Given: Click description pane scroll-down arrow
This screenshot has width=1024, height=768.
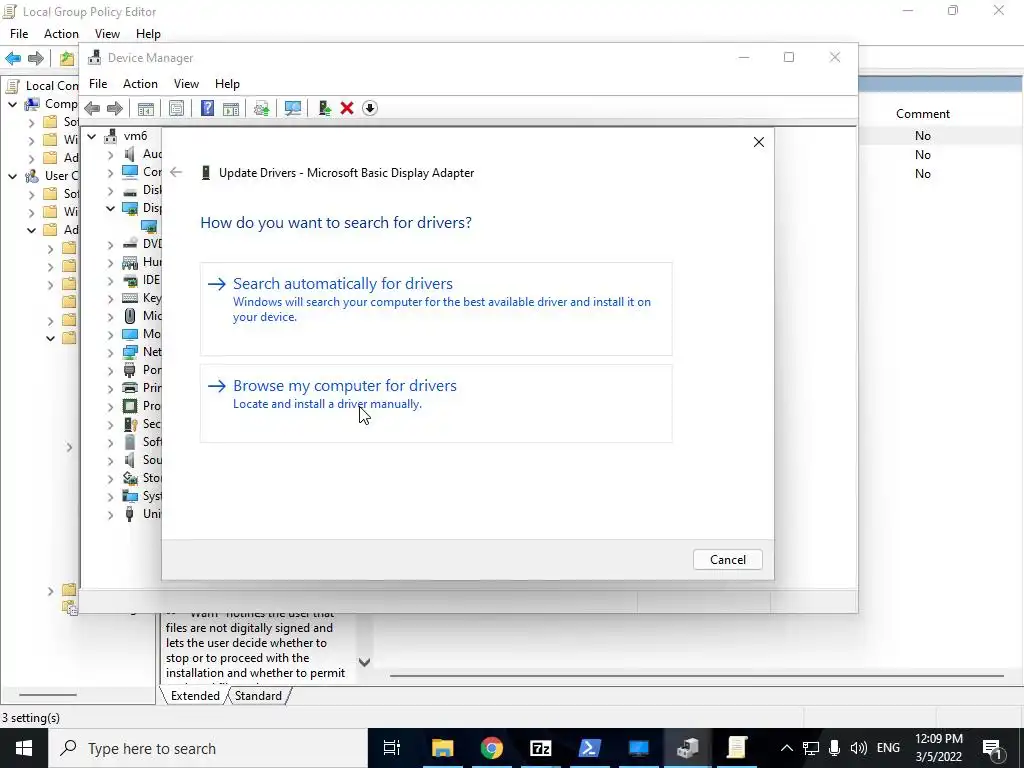Looking at the screenshot, I should pyautogui.click(x=364, y=662).
